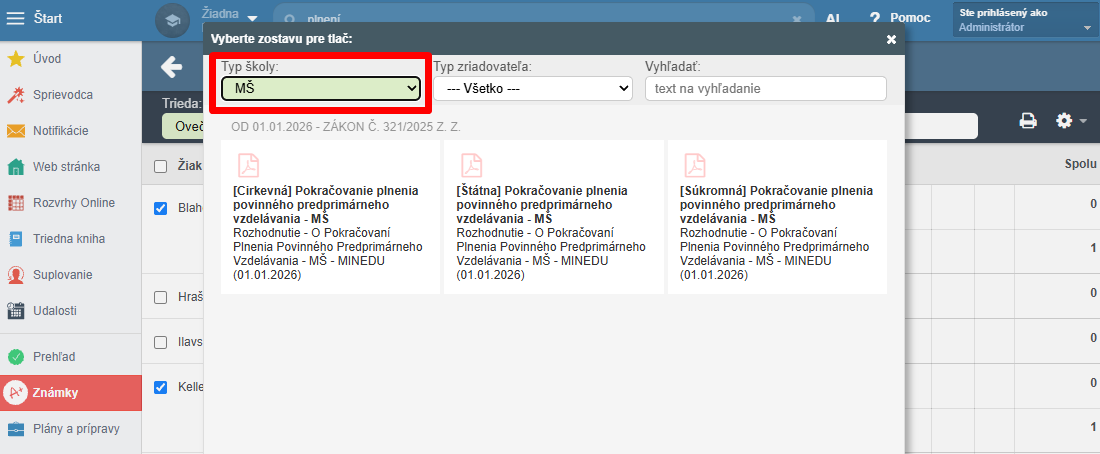Screen dimensions: 1100x454
Task: Click the graduation cap school icon
Action: point(173,20)
